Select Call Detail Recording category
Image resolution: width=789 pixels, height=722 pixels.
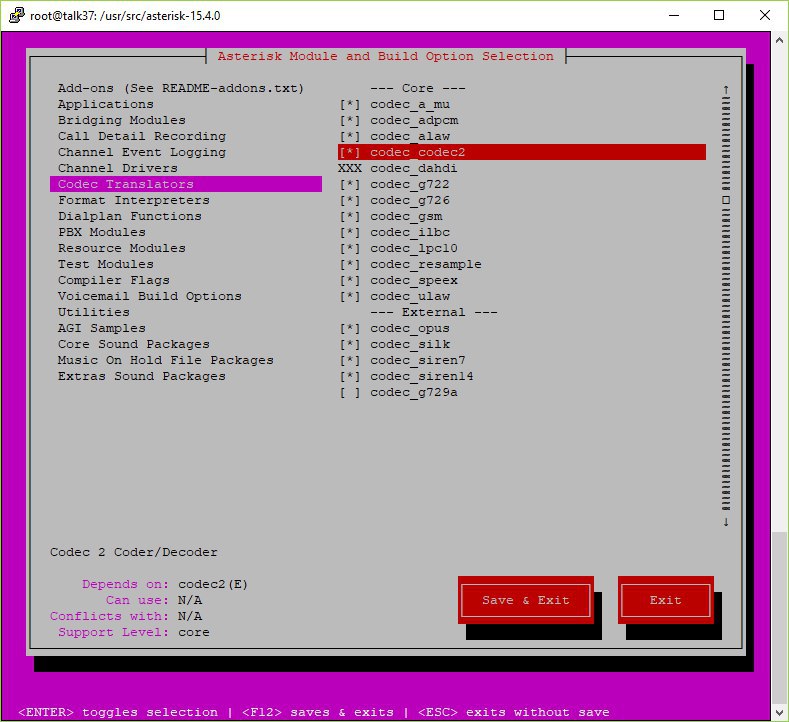[142, 136]
